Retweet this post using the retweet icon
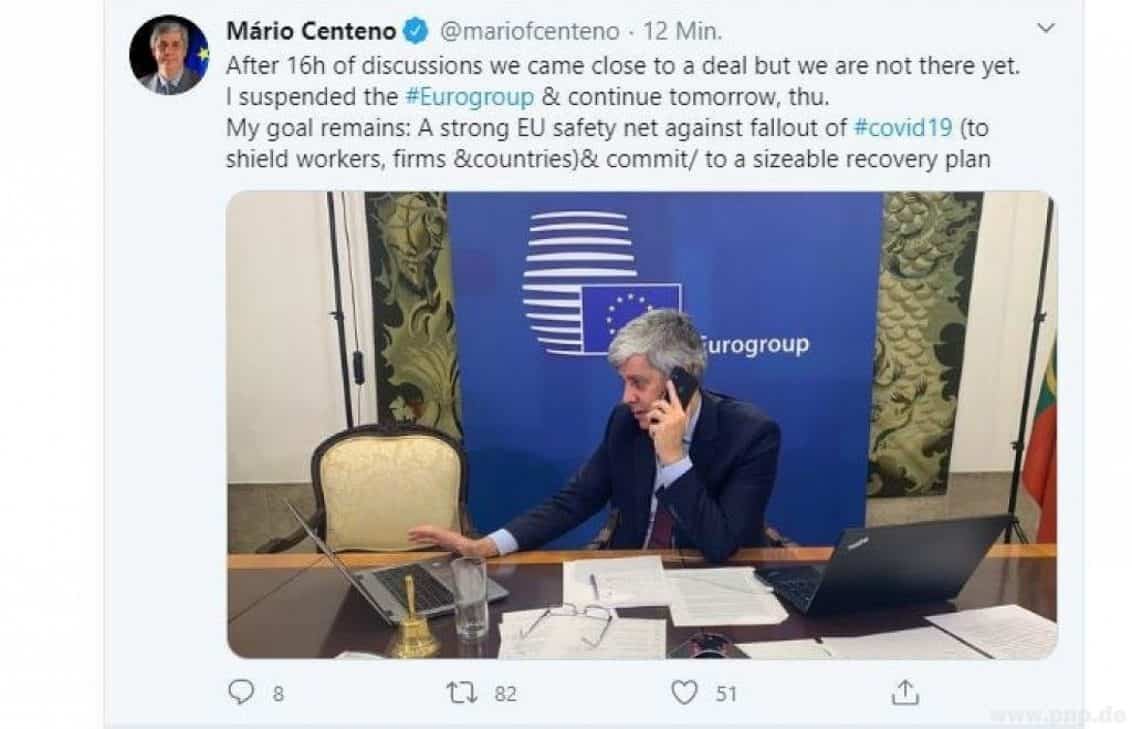The width and height of the screenshot is (1132, 729). 461,693
